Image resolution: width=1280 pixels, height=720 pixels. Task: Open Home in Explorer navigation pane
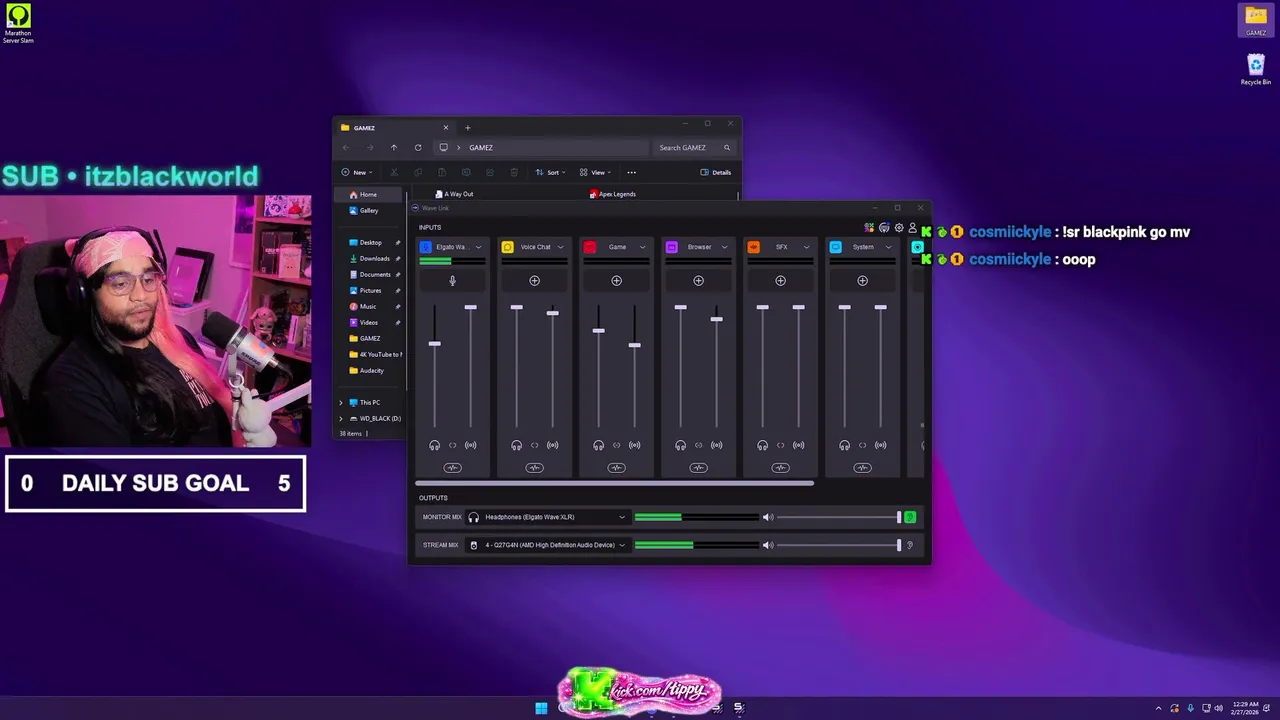368,194
